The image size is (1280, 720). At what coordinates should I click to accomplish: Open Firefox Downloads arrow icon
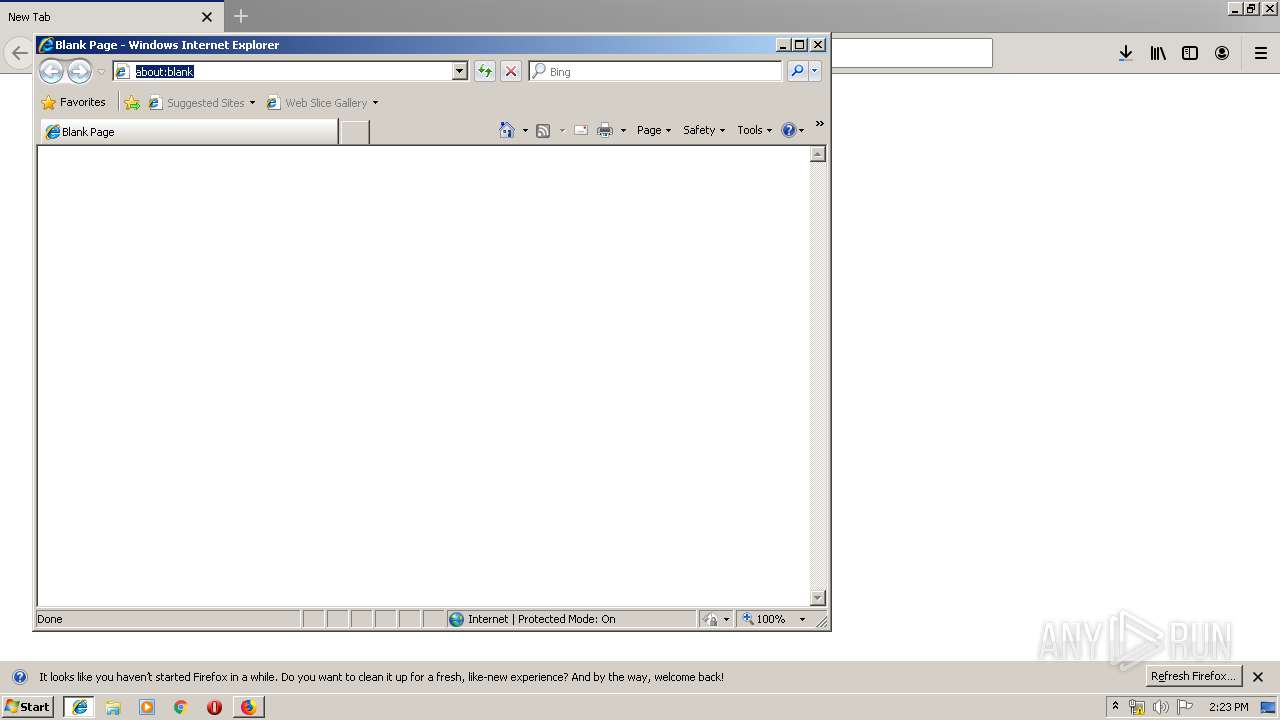tap(1125, 53)
